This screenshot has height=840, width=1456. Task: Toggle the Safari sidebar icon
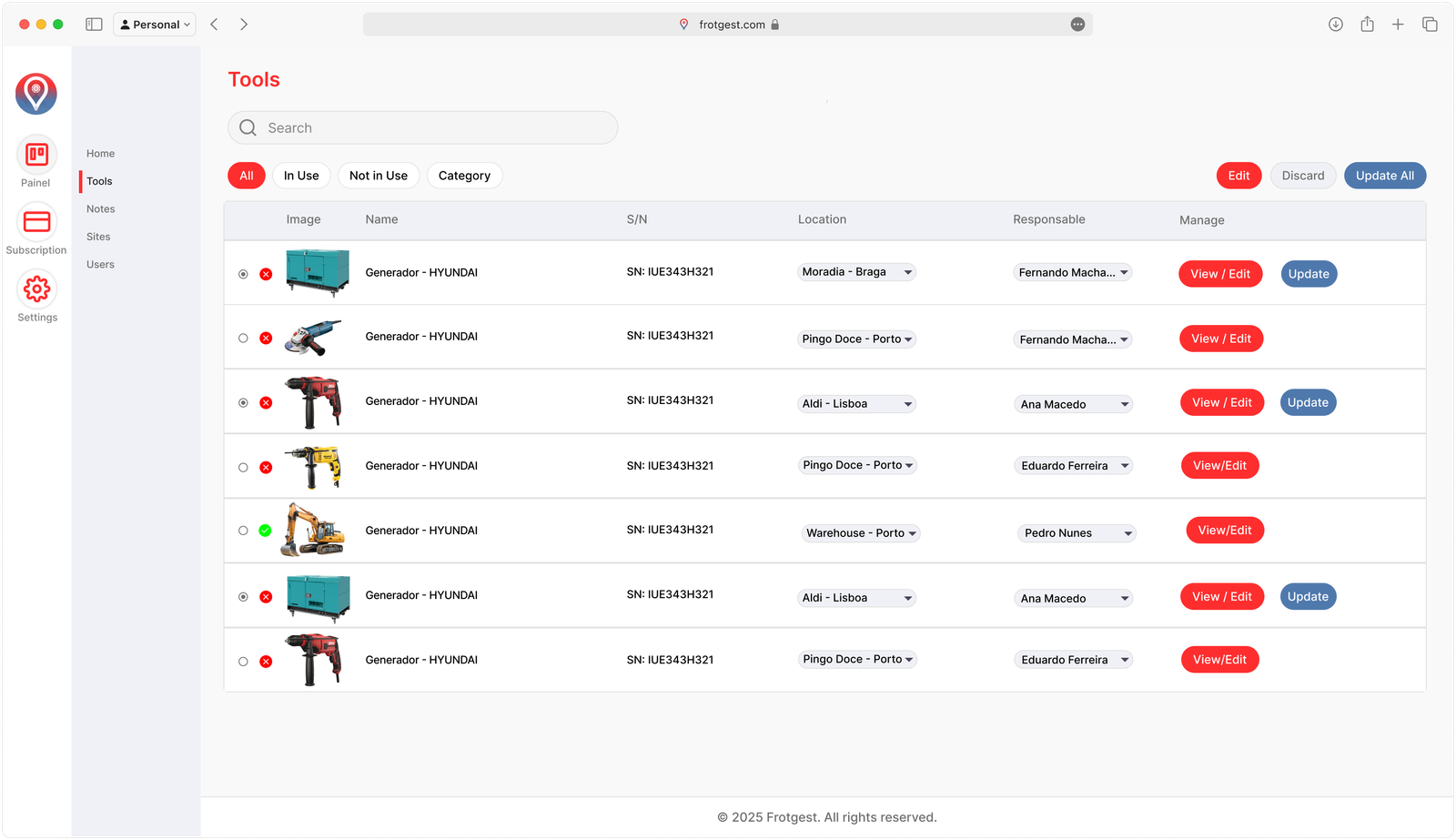94,25
